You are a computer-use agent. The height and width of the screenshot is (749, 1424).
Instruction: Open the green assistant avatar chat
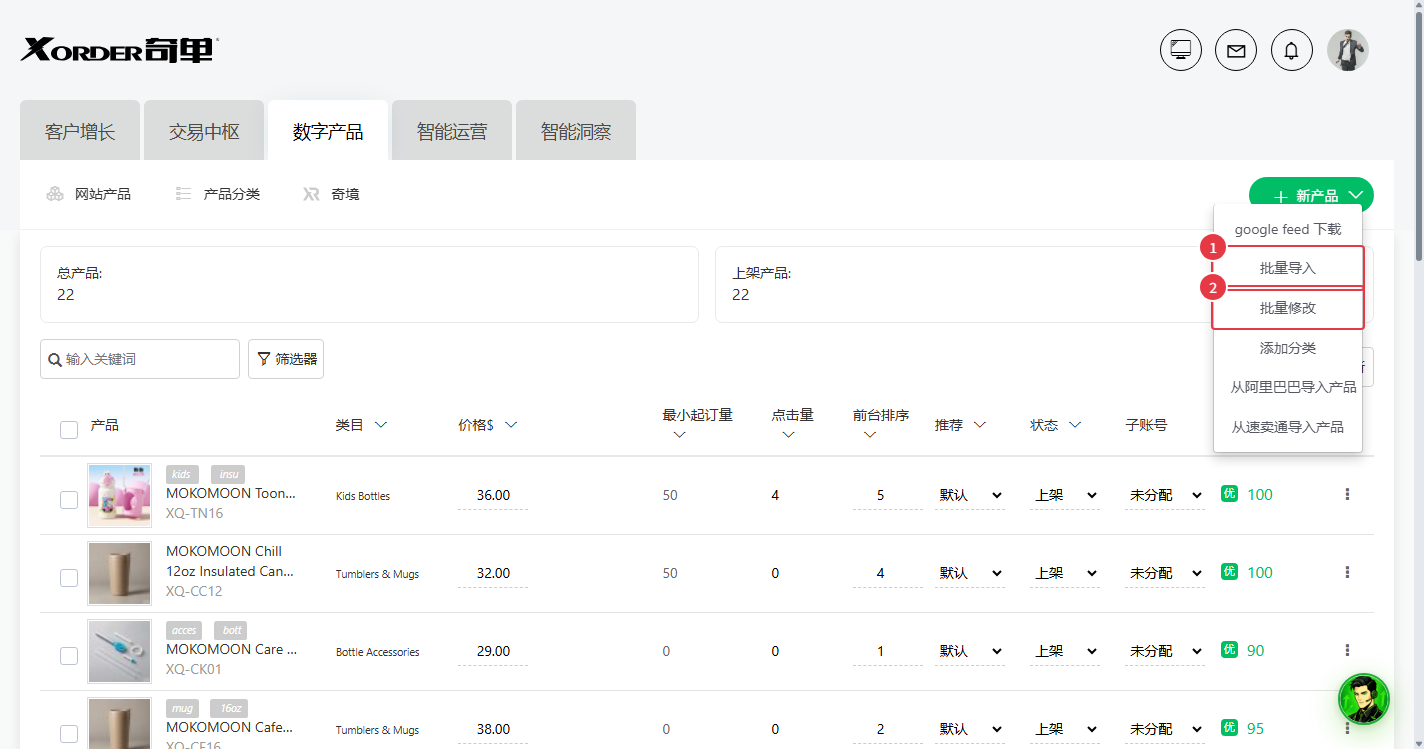tap(1364, 698)
